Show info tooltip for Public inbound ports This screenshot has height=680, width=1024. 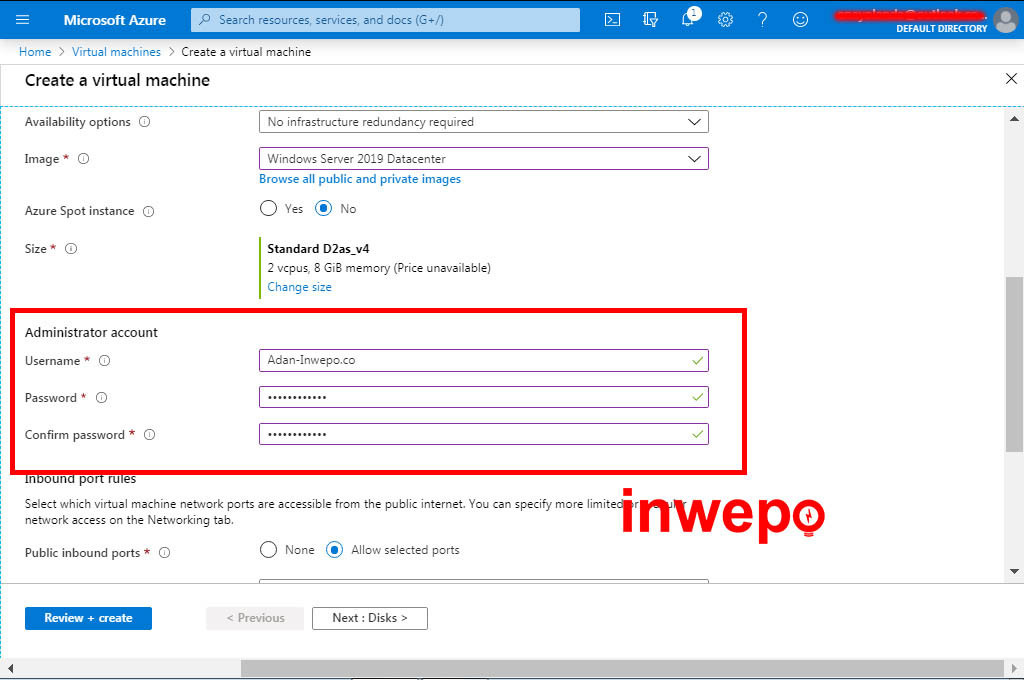(x=165, y=553)
